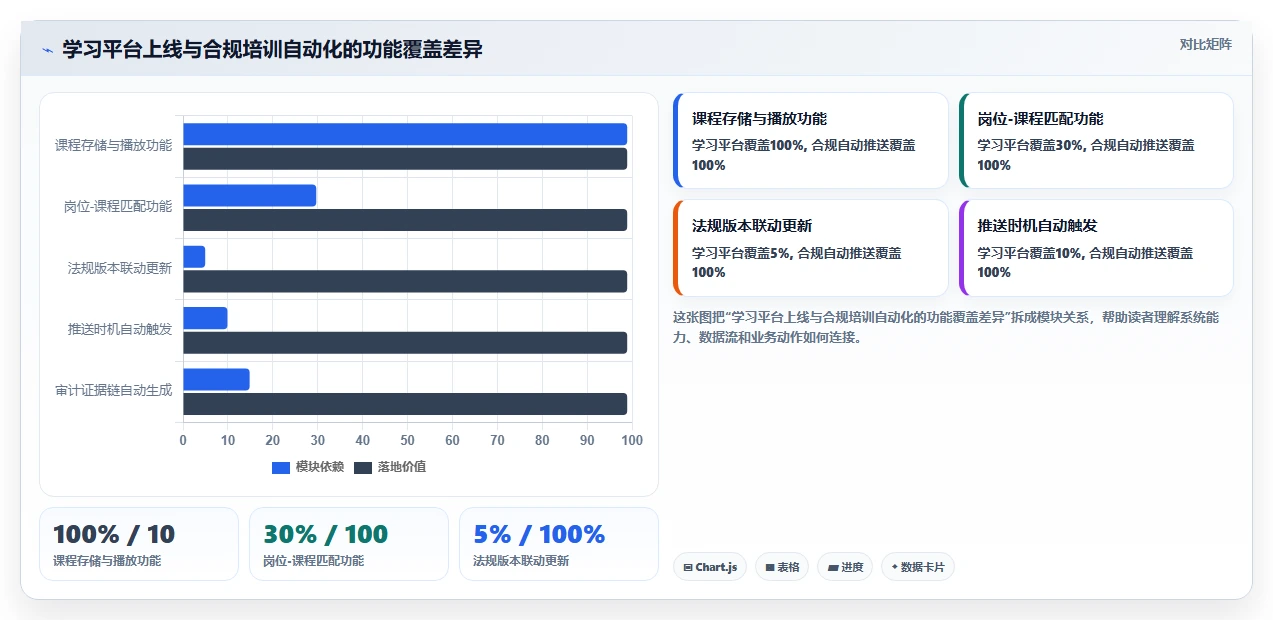The width and height of the screenshot is (1273, 620).
Task: Click the 法规版本联动更新 axis label
Action: (x=120, y=268)
